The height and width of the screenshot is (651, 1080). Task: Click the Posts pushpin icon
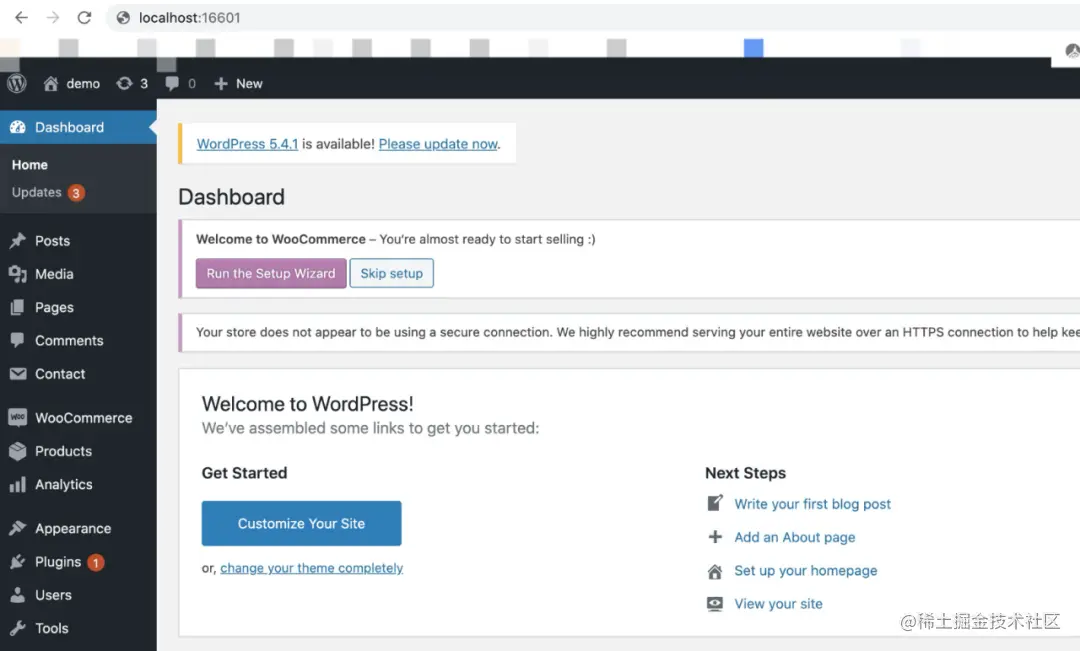coord(18,240)
